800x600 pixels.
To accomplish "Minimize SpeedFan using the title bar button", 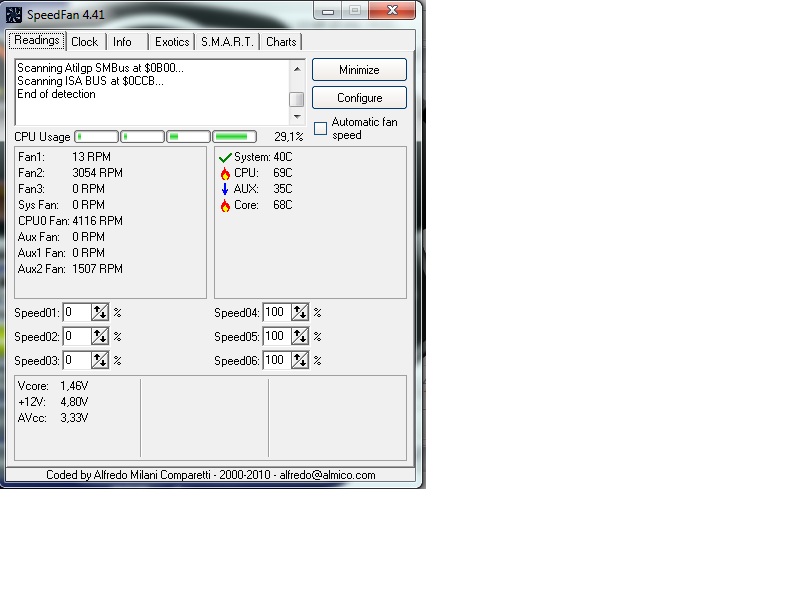I will (x=328, y=10).
